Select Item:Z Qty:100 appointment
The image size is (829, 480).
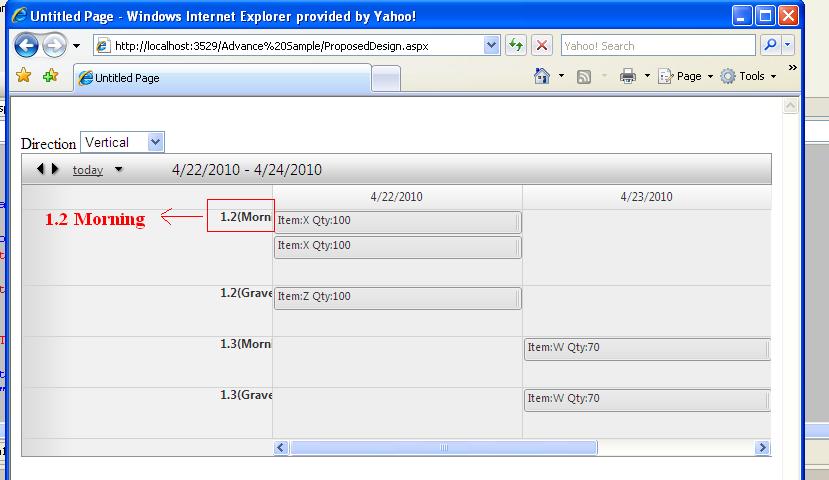pos(398,298)
